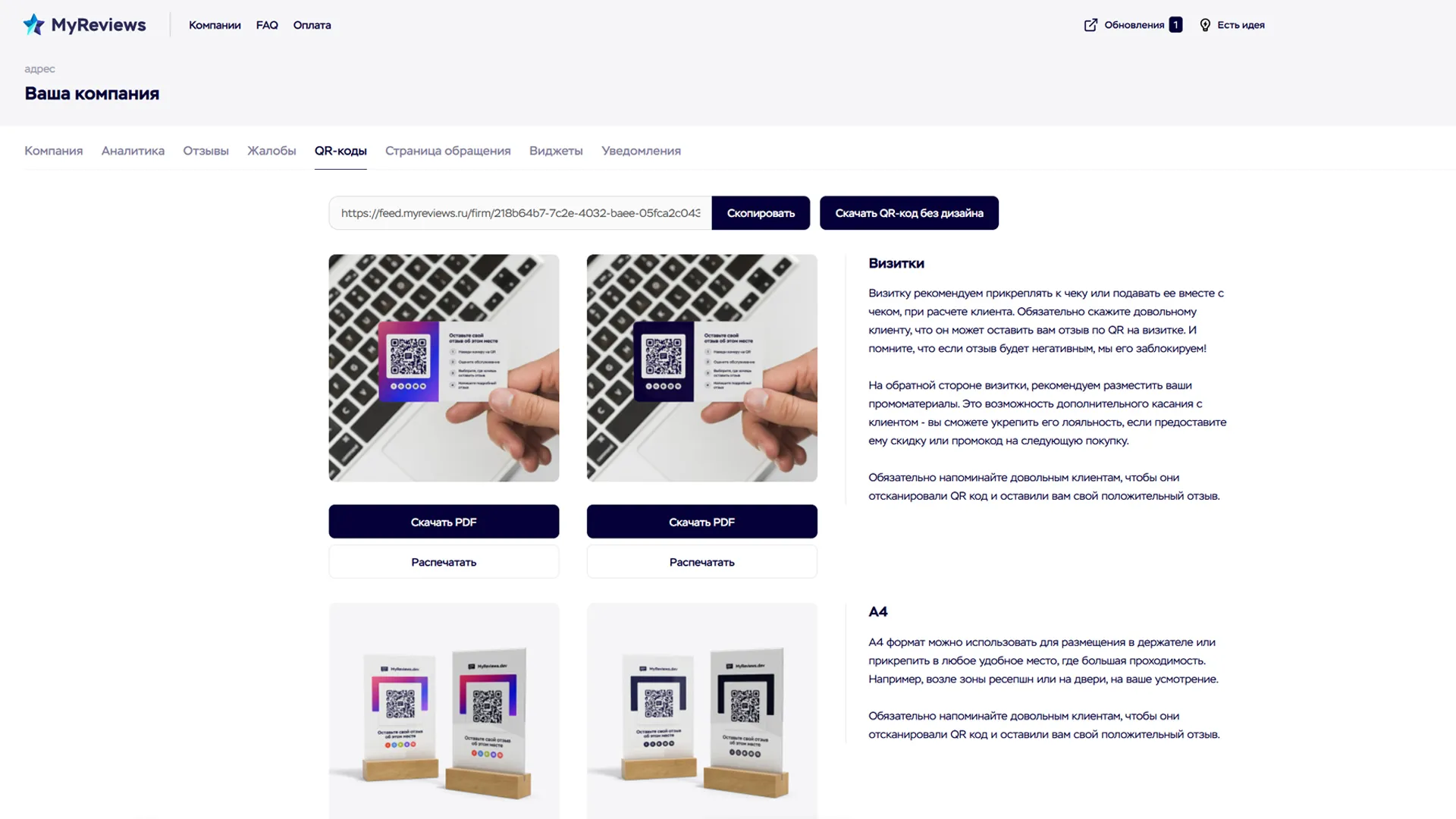Viewport: 1456px width, 819px height.
Task: Switch to the Уведомления tab
Action: tap(641, 151)
